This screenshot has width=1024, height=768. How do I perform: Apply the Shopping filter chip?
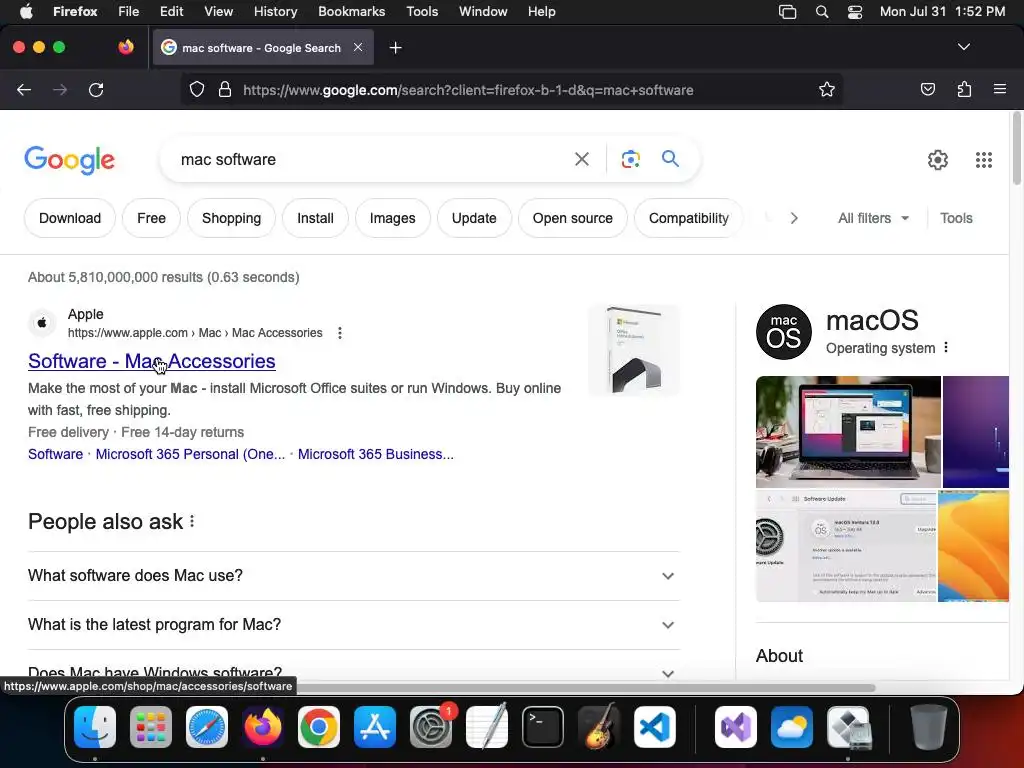coord(231,218)
